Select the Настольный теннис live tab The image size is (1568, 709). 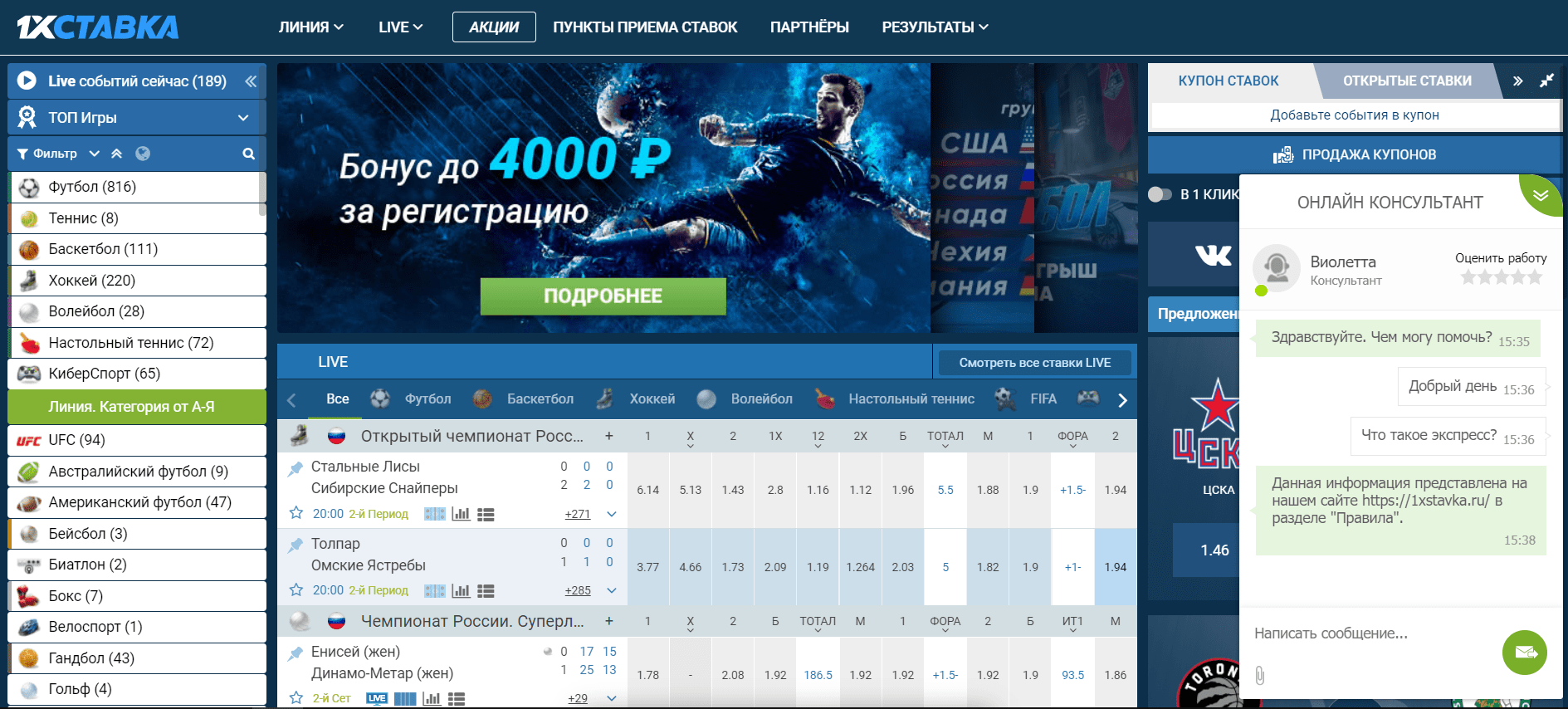[895, 399]
